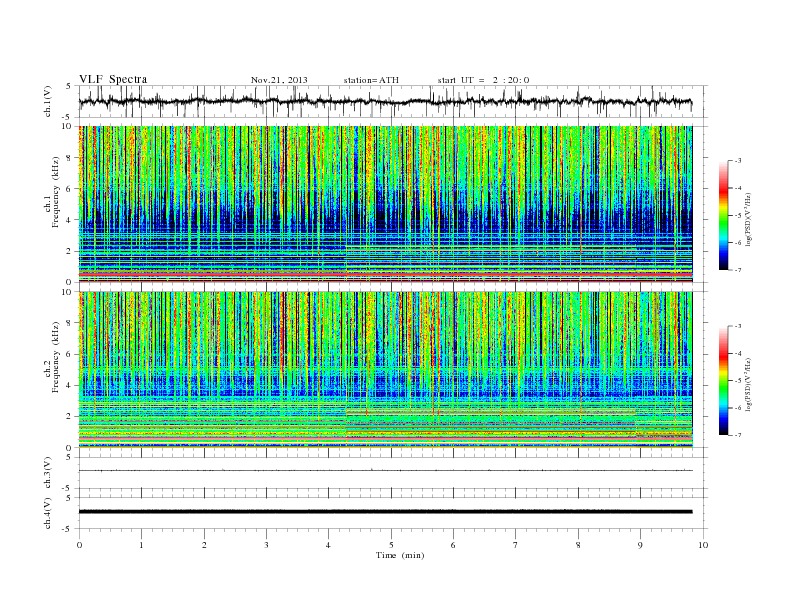Click the "start UT = 2 :20: 0" header text
Screen dimensions: 792x612
(x=483, y=80)
